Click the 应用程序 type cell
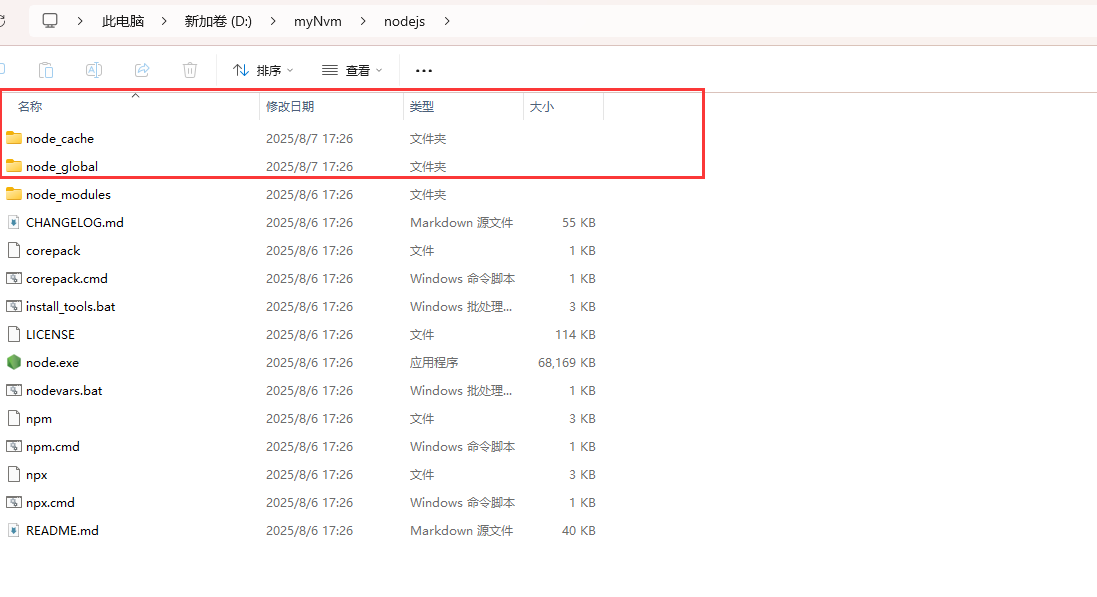1097x597 pixels. [434, 363]
